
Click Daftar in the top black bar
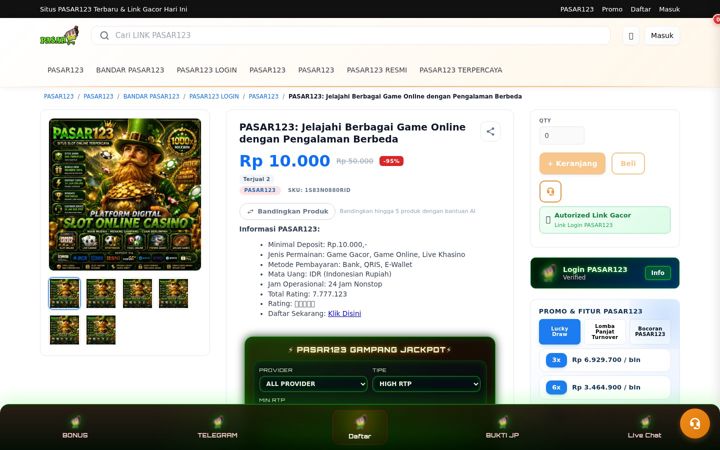tap(641, 9)
